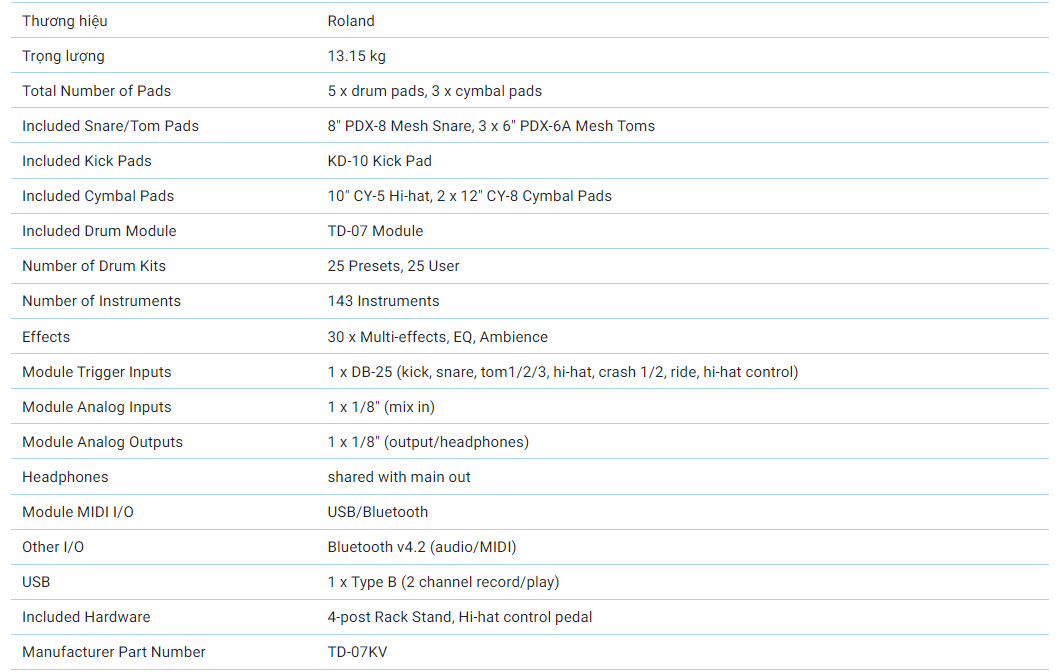Select '1 x Type B' USB value
The image size is (1058, 672).
pos(443,583)
